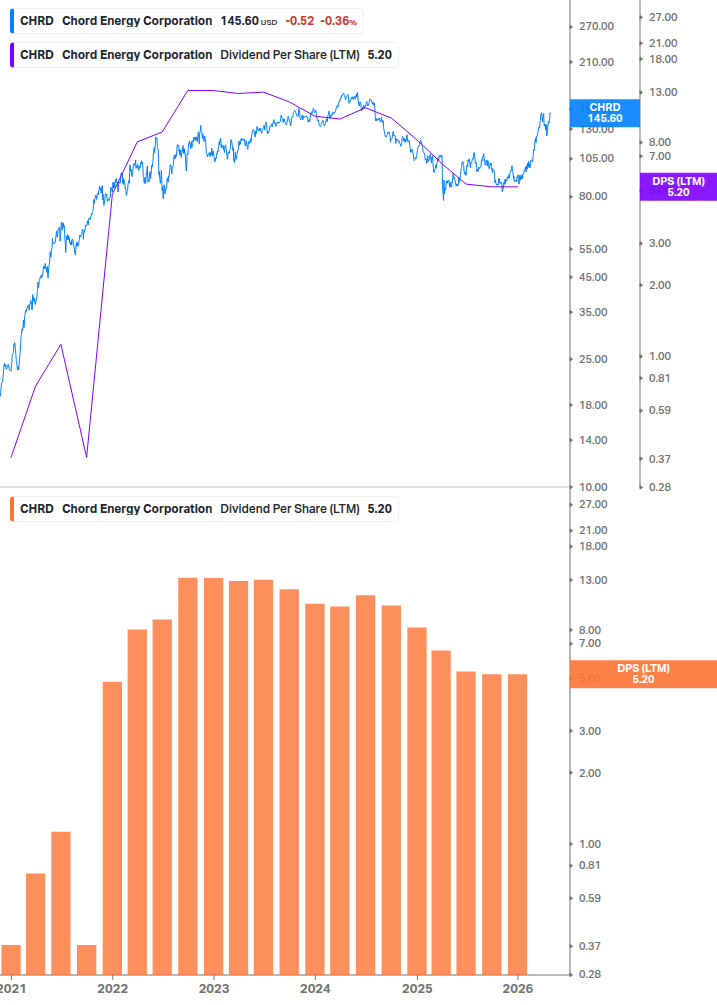Click the blue CHRD price legend label

pos(186,21)
